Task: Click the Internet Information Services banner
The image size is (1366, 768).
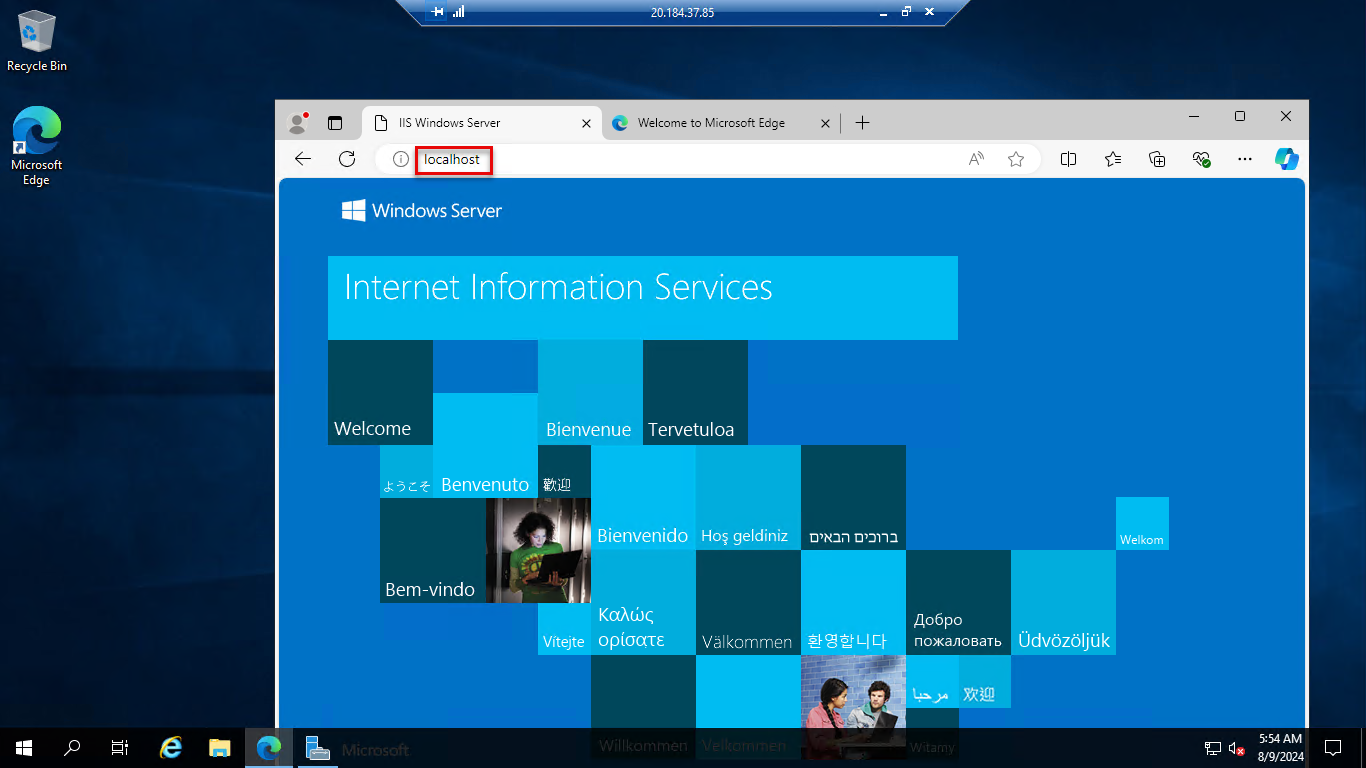Action: point(643,298)
